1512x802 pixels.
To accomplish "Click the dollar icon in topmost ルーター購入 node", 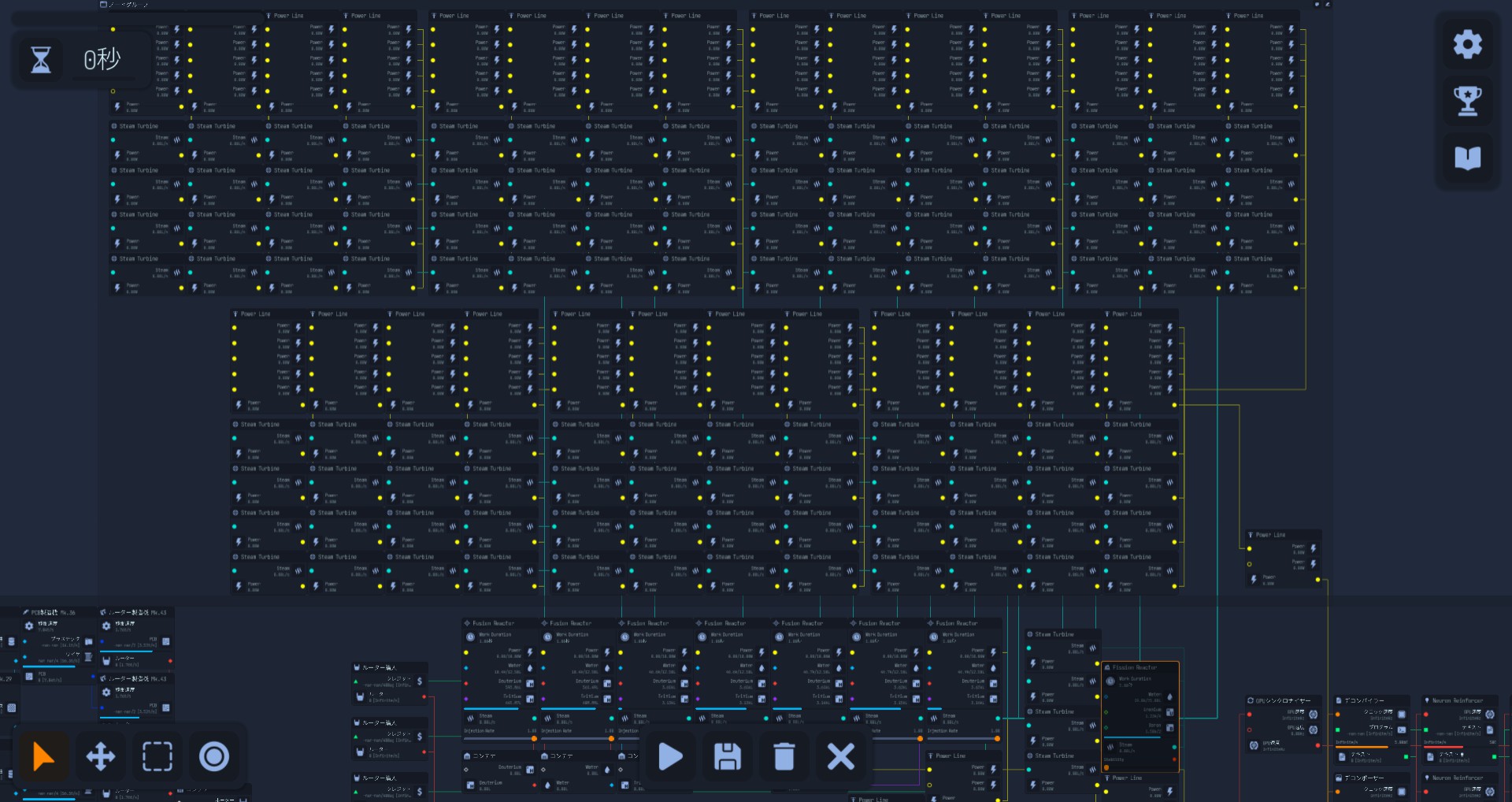I will pyautogui.click(x=420, y=681).
